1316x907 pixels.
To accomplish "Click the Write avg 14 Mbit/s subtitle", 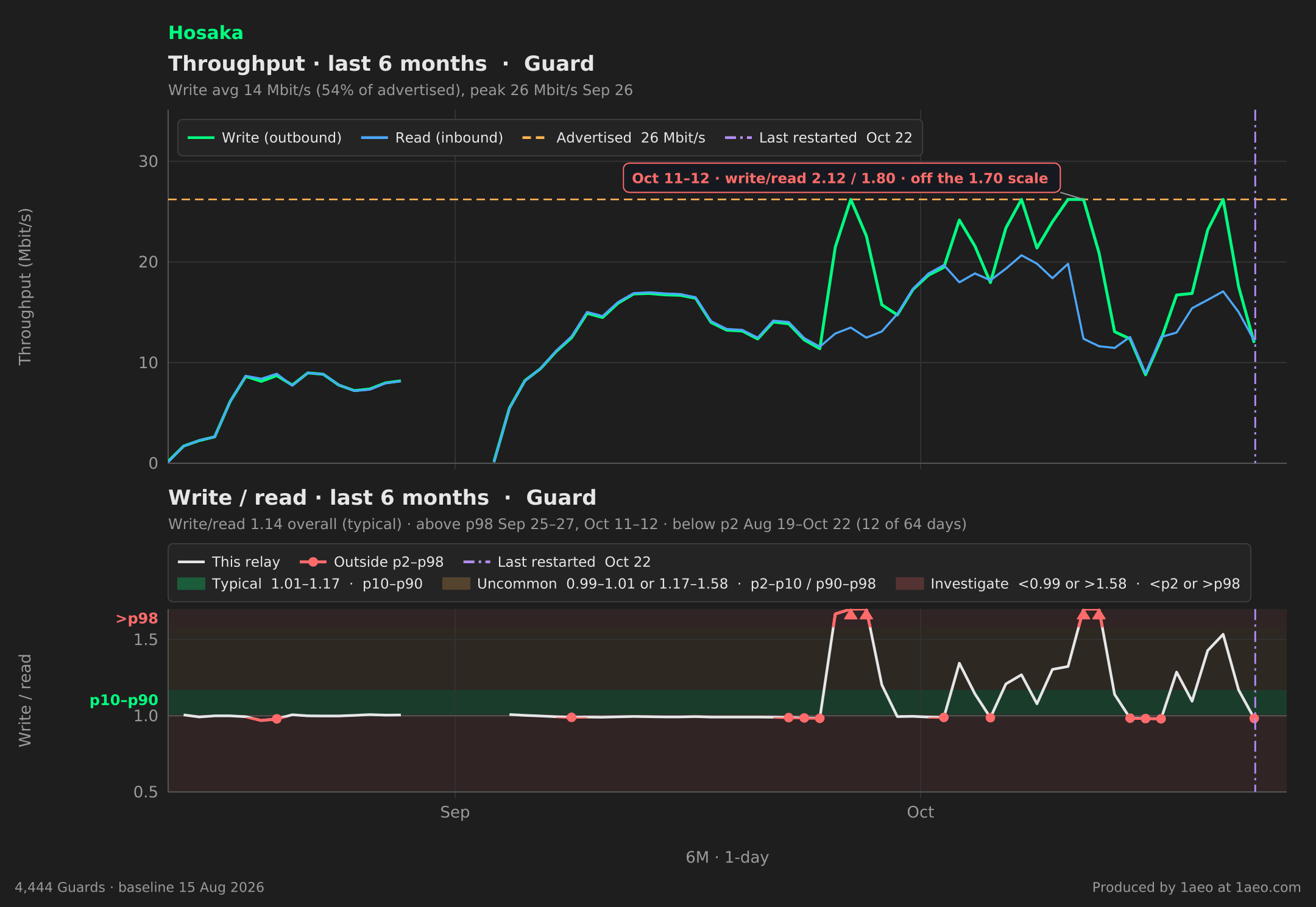I will pos(400,90).
